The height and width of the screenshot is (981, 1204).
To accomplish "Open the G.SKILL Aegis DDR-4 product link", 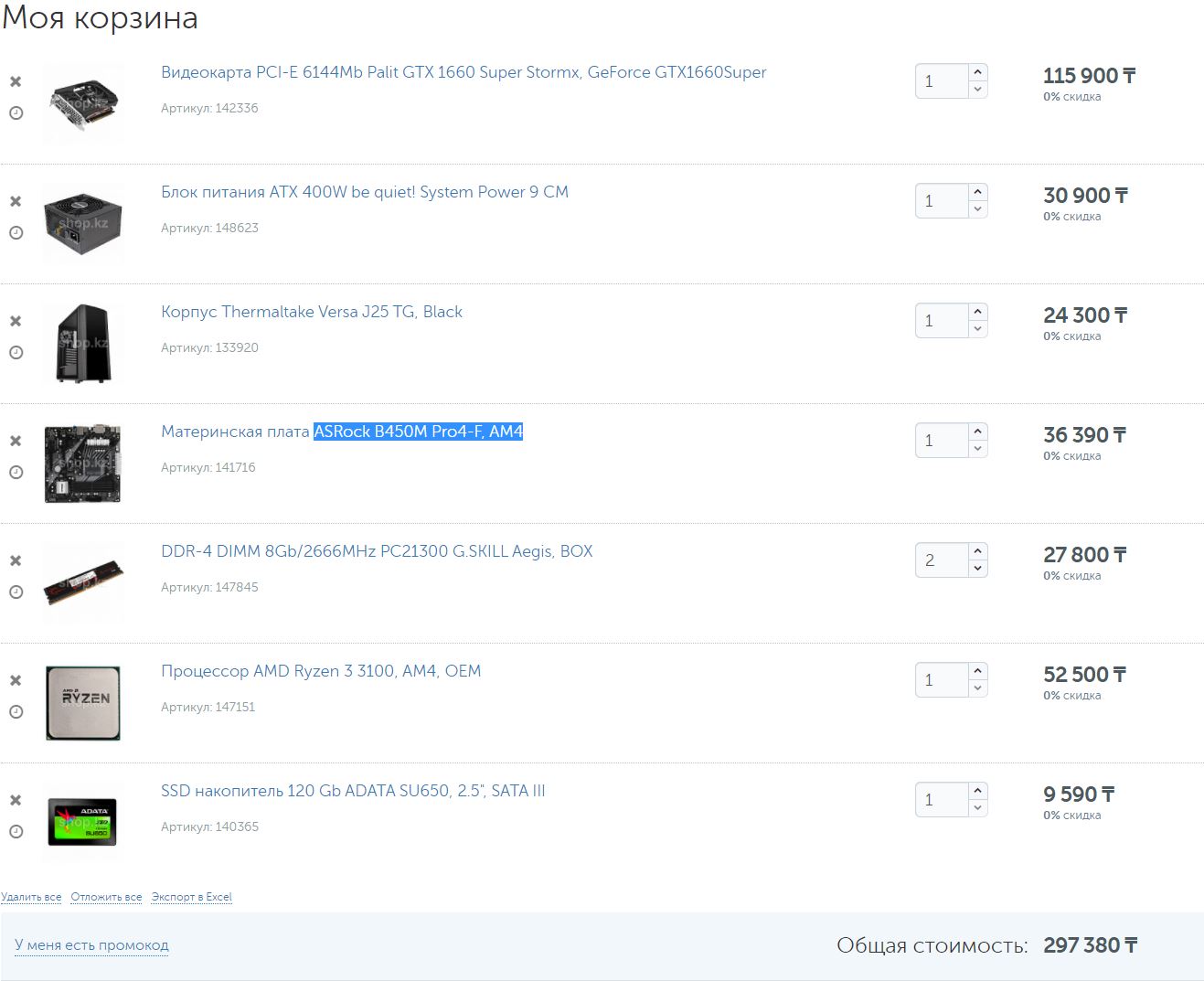I will (x=377, y=551).
